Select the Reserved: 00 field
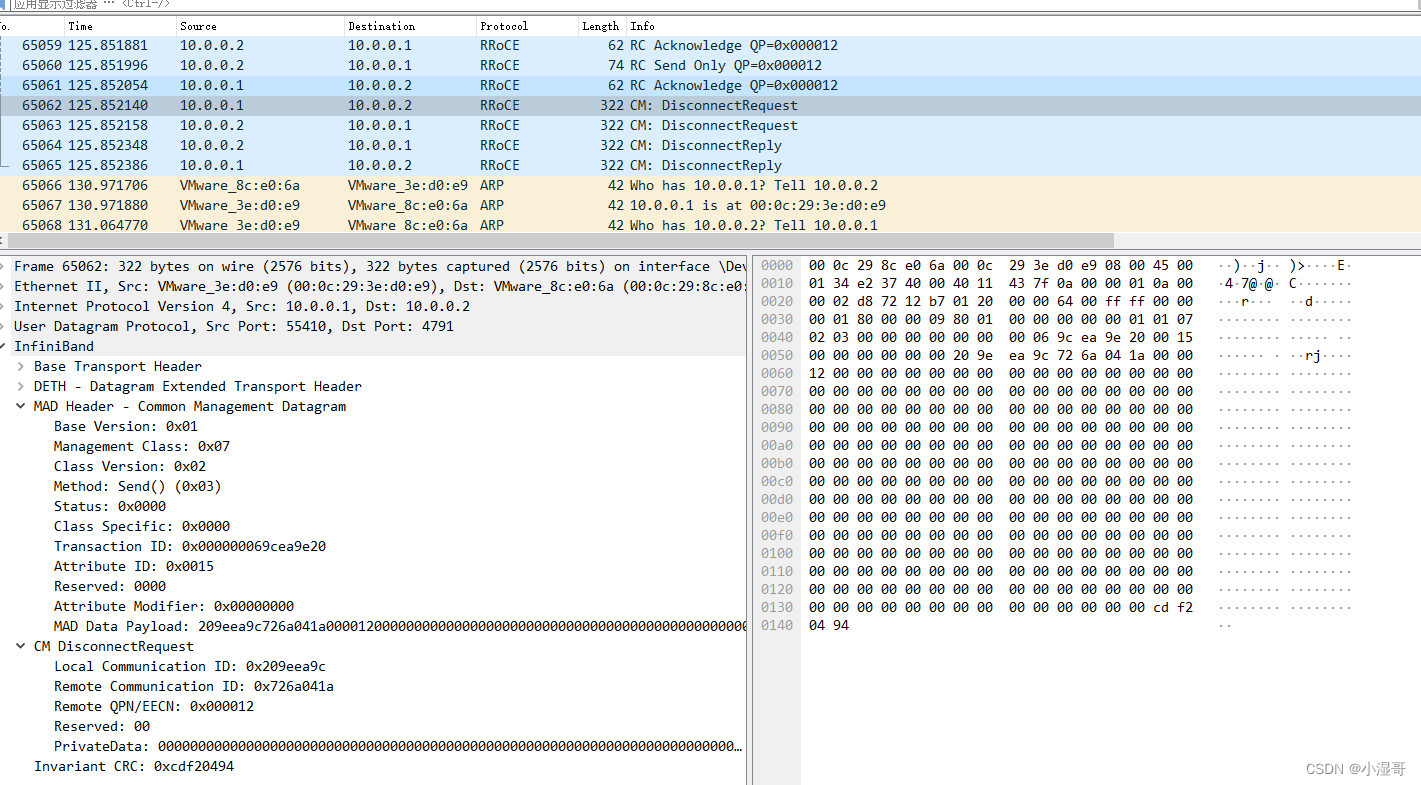 click(x=102, y=726)
